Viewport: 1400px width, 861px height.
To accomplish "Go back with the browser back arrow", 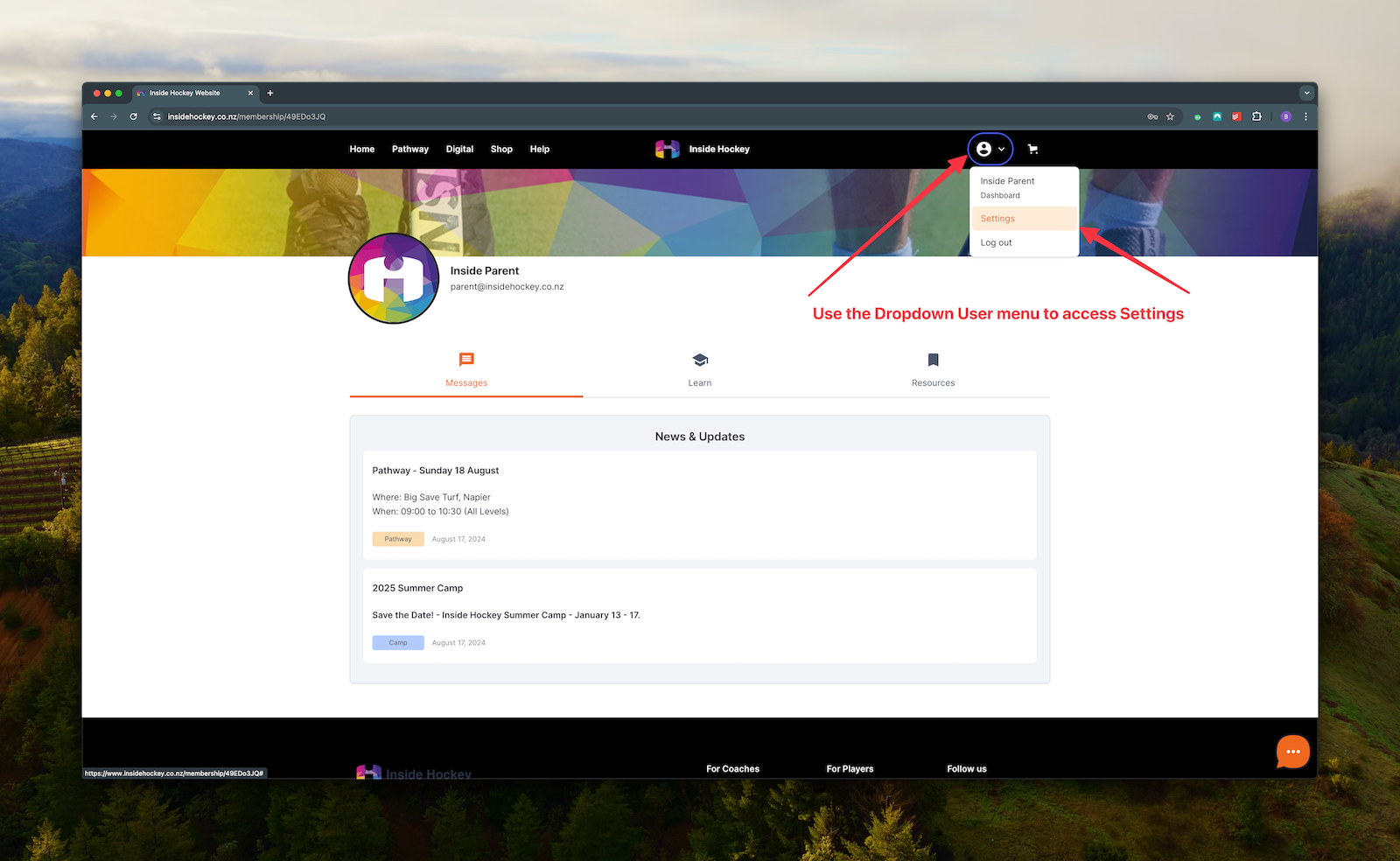I will [94, 116].
